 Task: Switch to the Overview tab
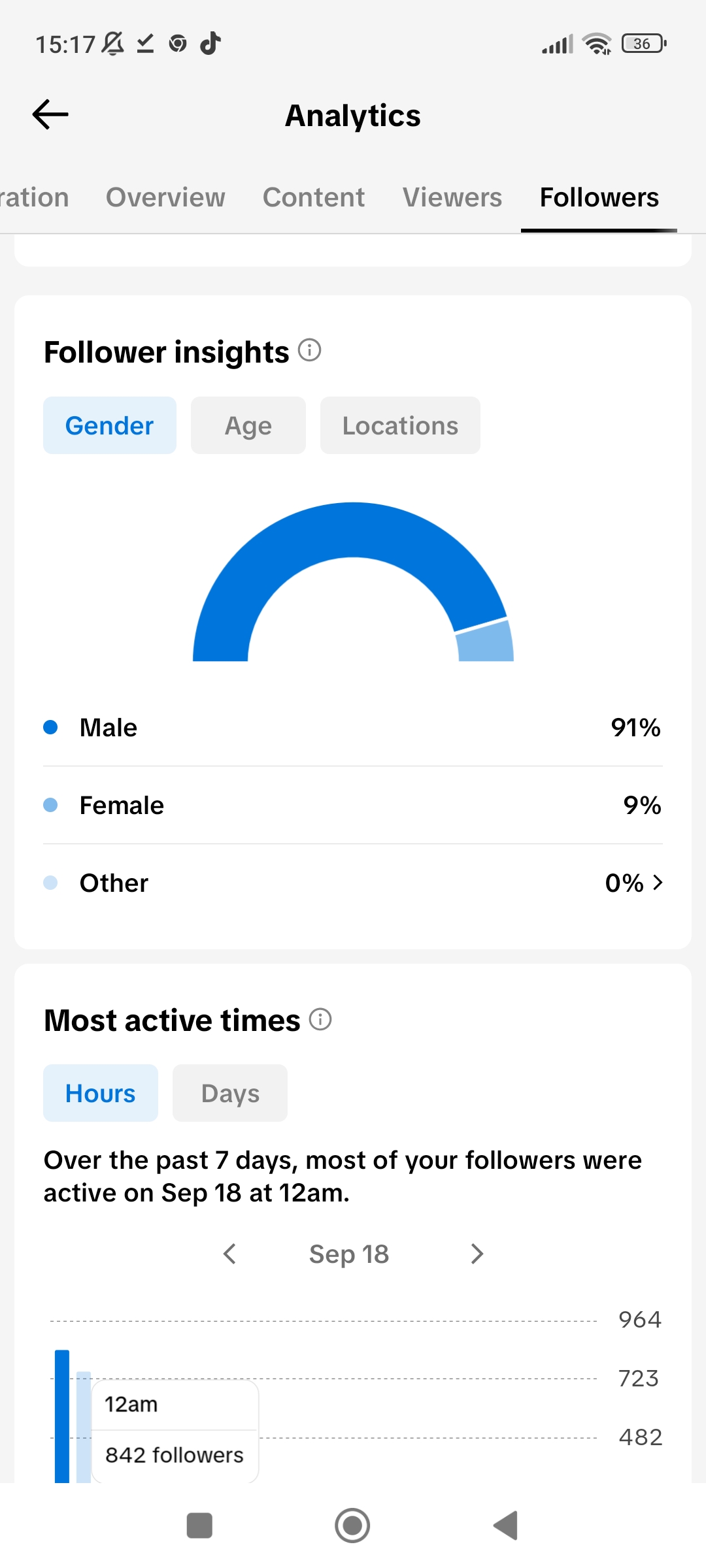[165, 197]
